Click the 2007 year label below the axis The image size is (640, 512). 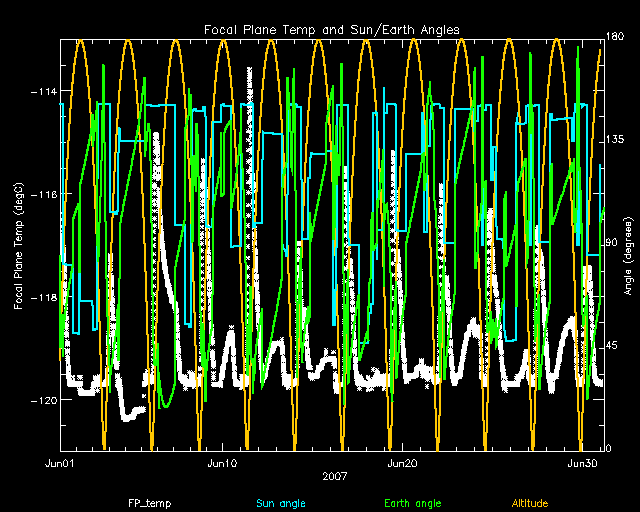[331, 478]
